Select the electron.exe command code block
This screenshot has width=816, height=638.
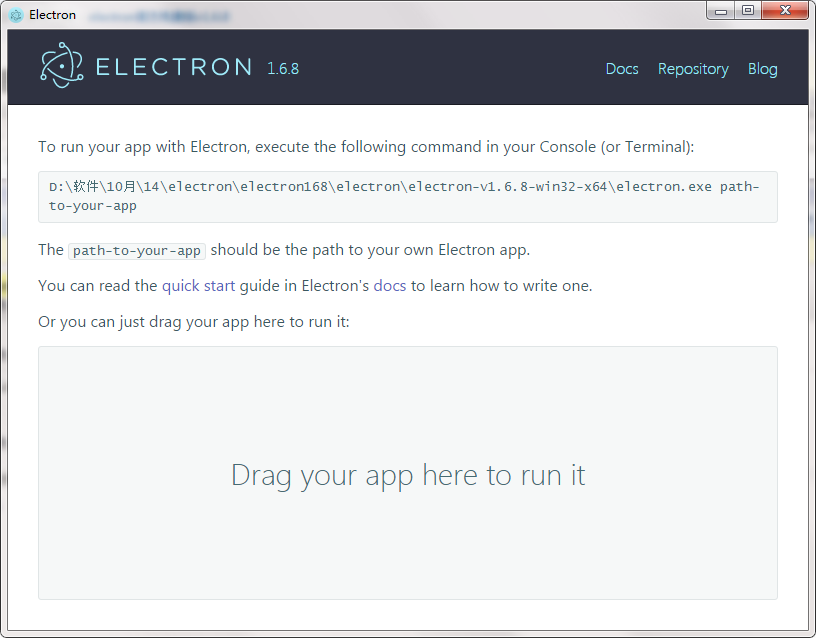[408, 197]
